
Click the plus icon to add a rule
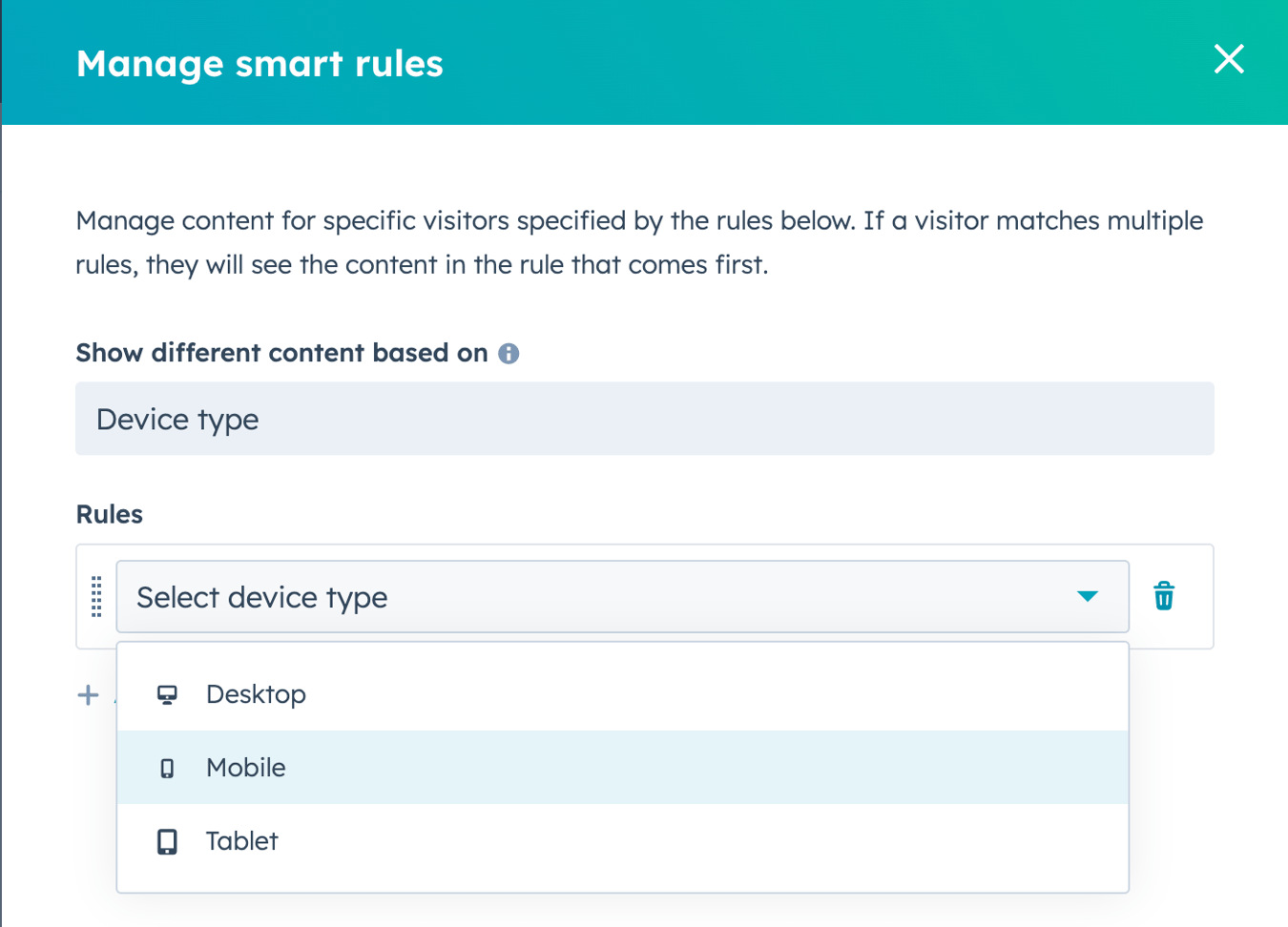(88, 695)
